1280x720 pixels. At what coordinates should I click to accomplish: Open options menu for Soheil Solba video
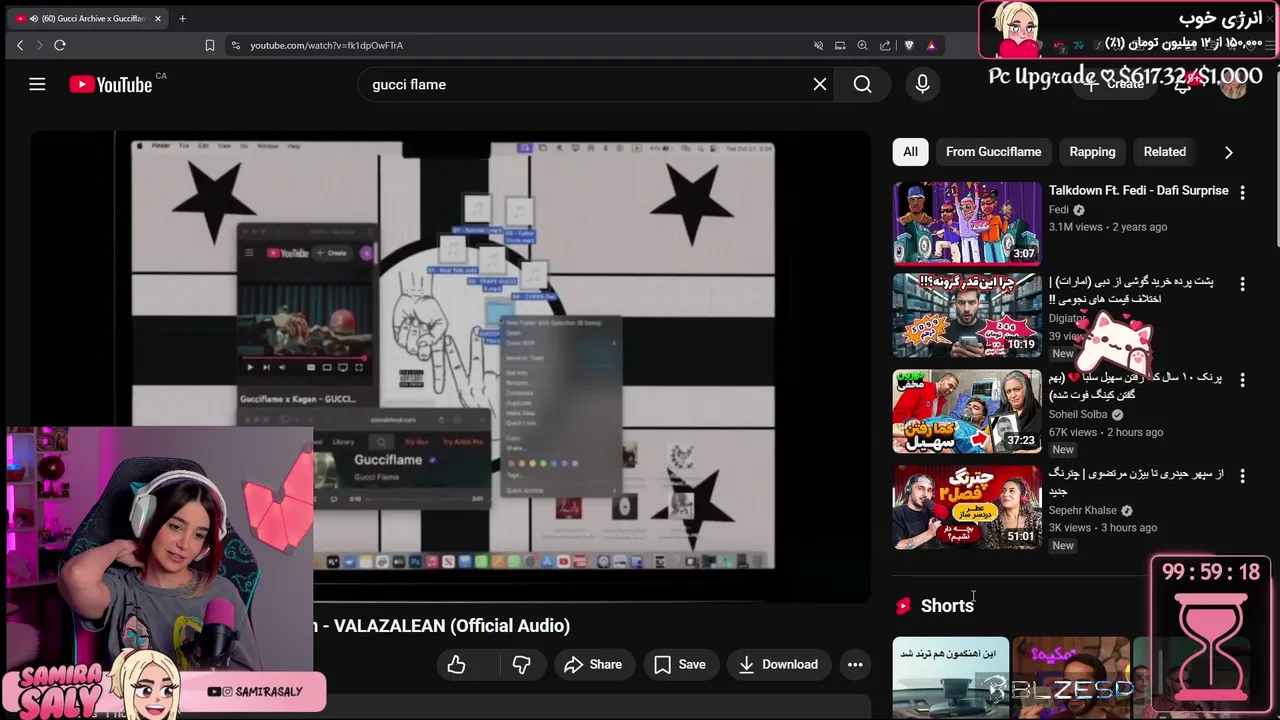(1242, 380)
